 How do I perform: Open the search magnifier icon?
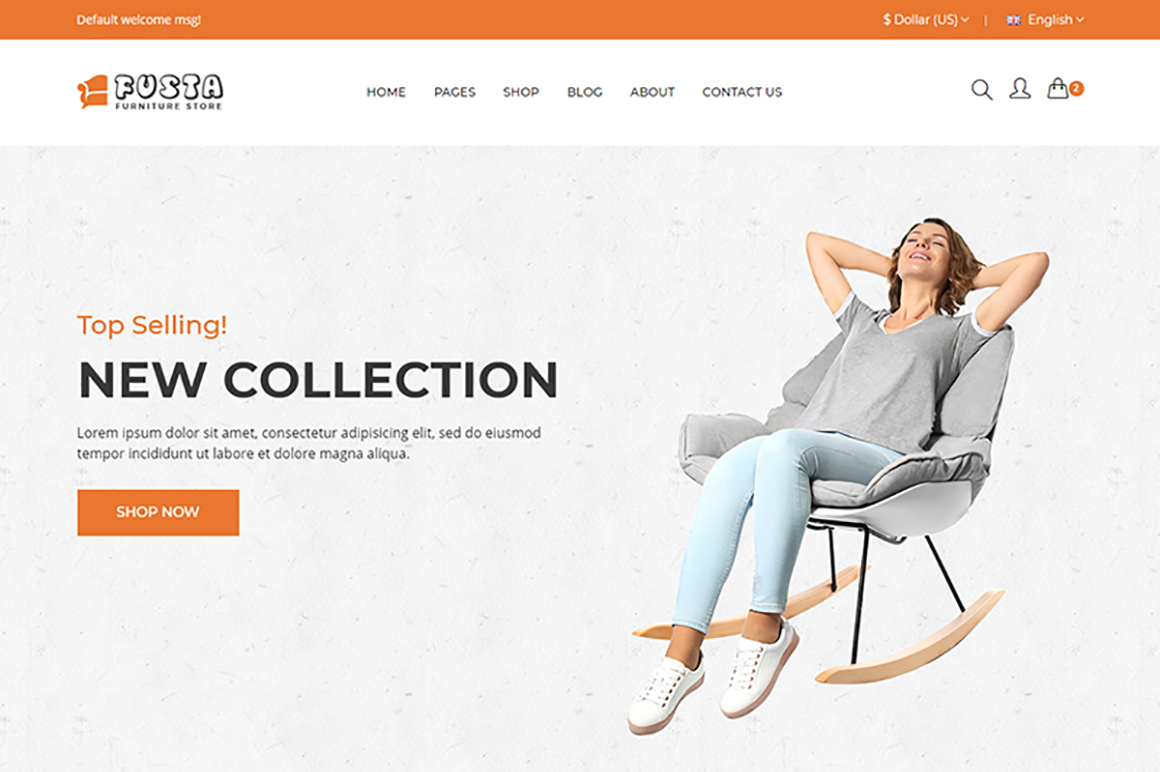[982, 90]
